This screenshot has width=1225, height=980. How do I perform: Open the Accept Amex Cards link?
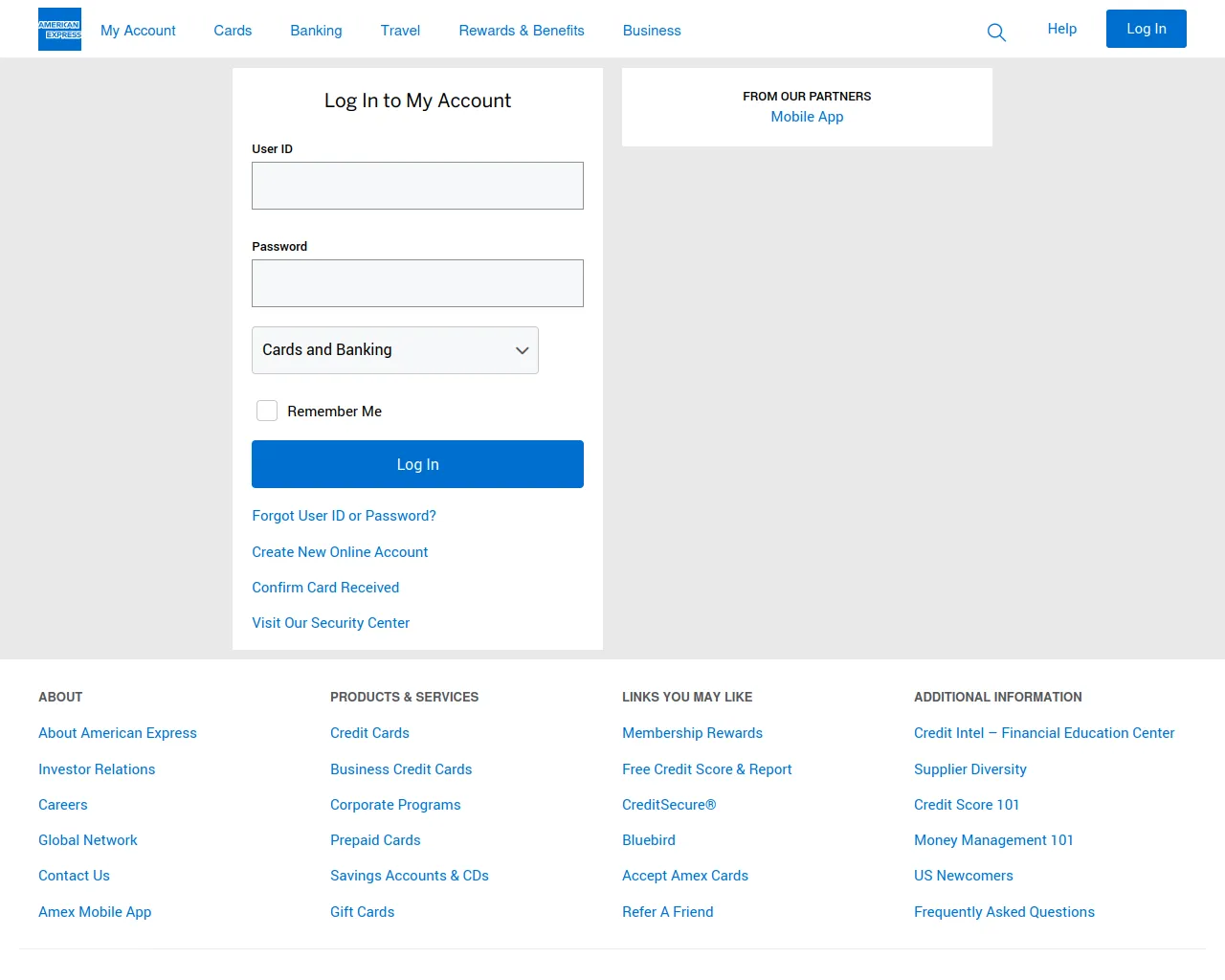(x=685, y=876)
